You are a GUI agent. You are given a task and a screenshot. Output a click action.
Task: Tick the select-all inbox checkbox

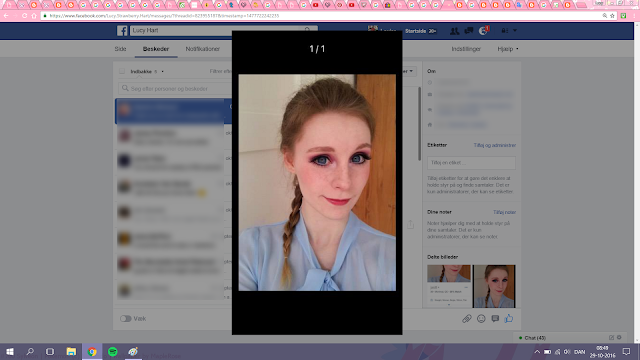pyautogui.click(x=122, y=71)
